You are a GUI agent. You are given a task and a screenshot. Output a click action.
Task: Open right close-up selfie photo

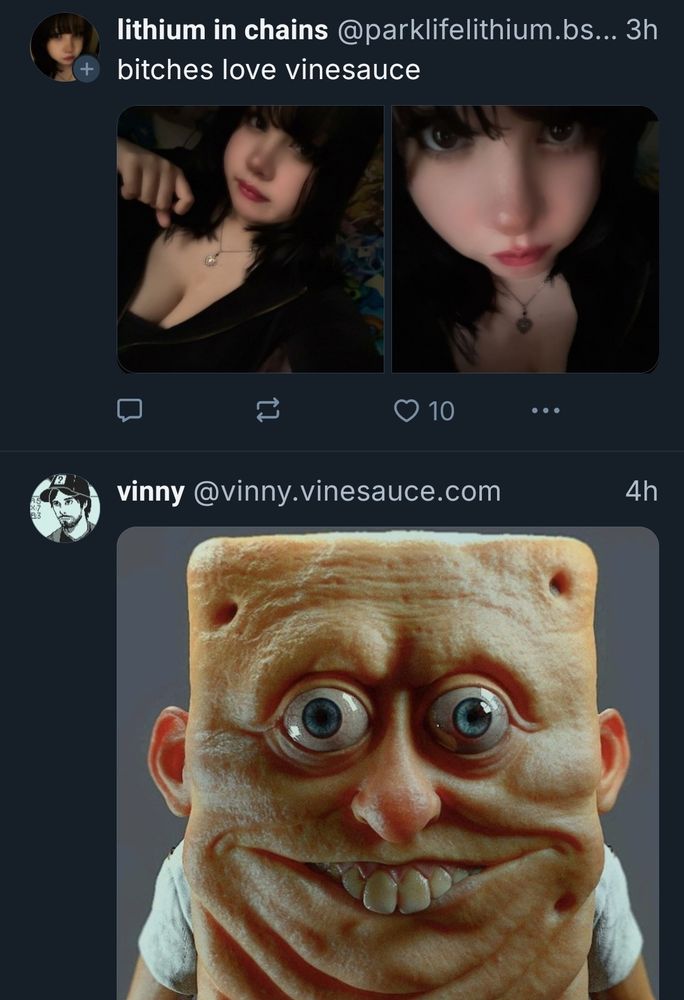pyautogui.click(x=525, y=239)
